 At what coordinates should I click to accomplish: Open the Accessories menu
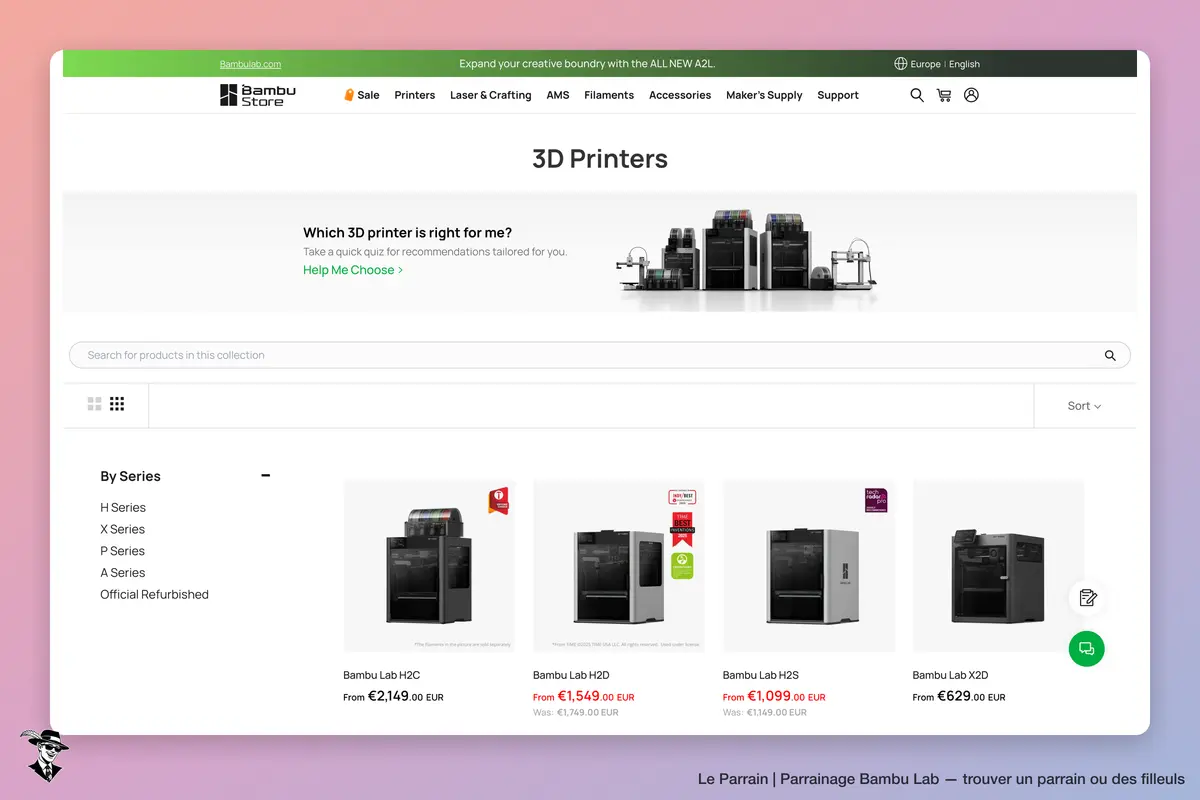680,95
